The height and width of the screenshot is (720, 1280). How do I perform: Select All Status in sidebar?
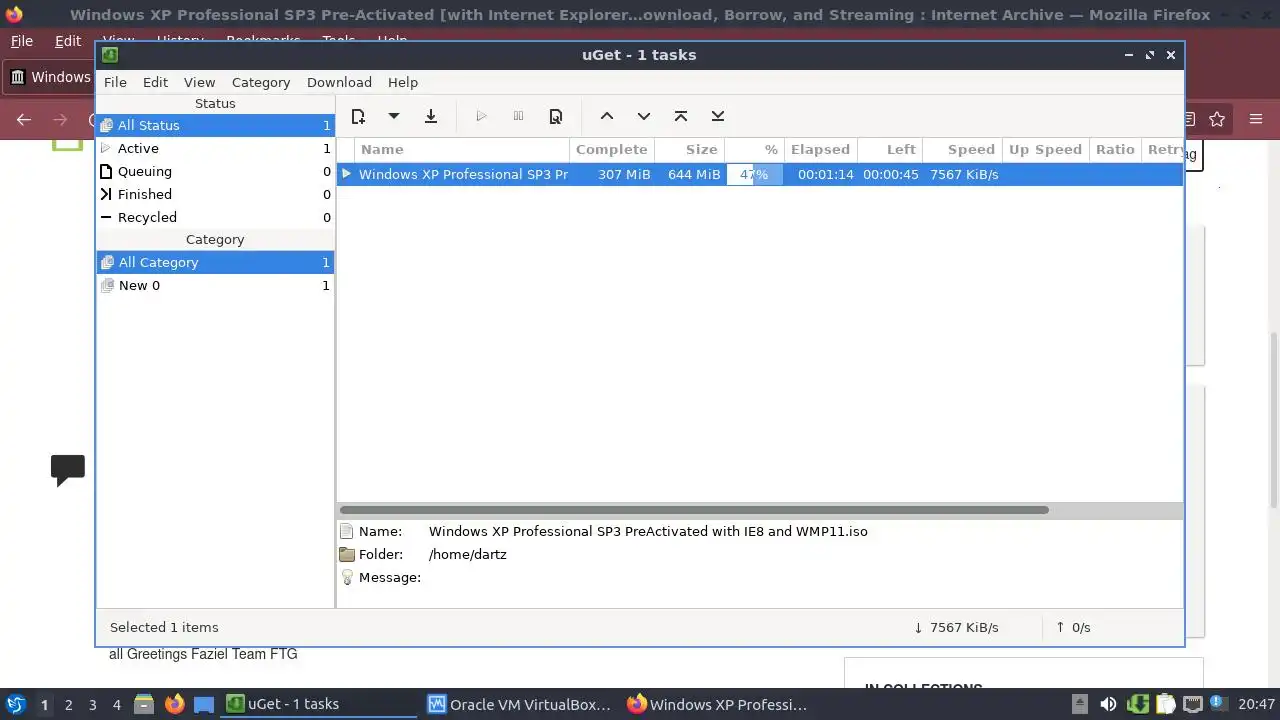tap(215, 125)
